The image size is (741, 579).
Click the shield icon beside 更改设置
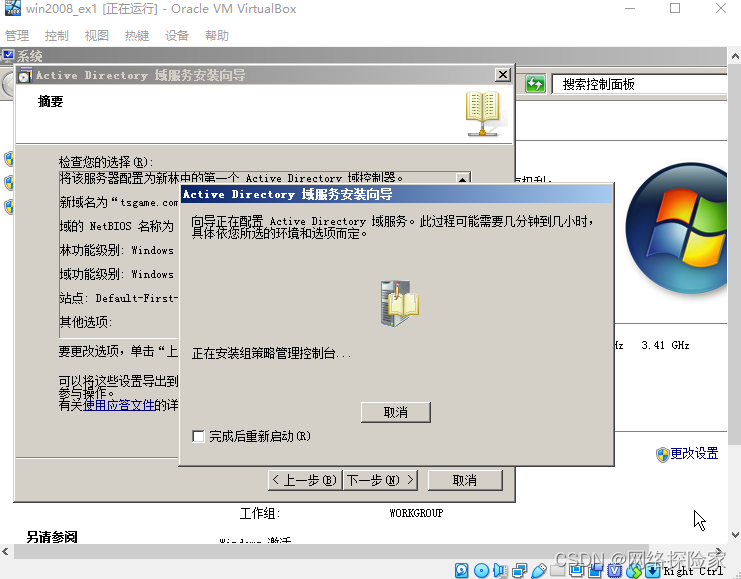coord(662,454)
